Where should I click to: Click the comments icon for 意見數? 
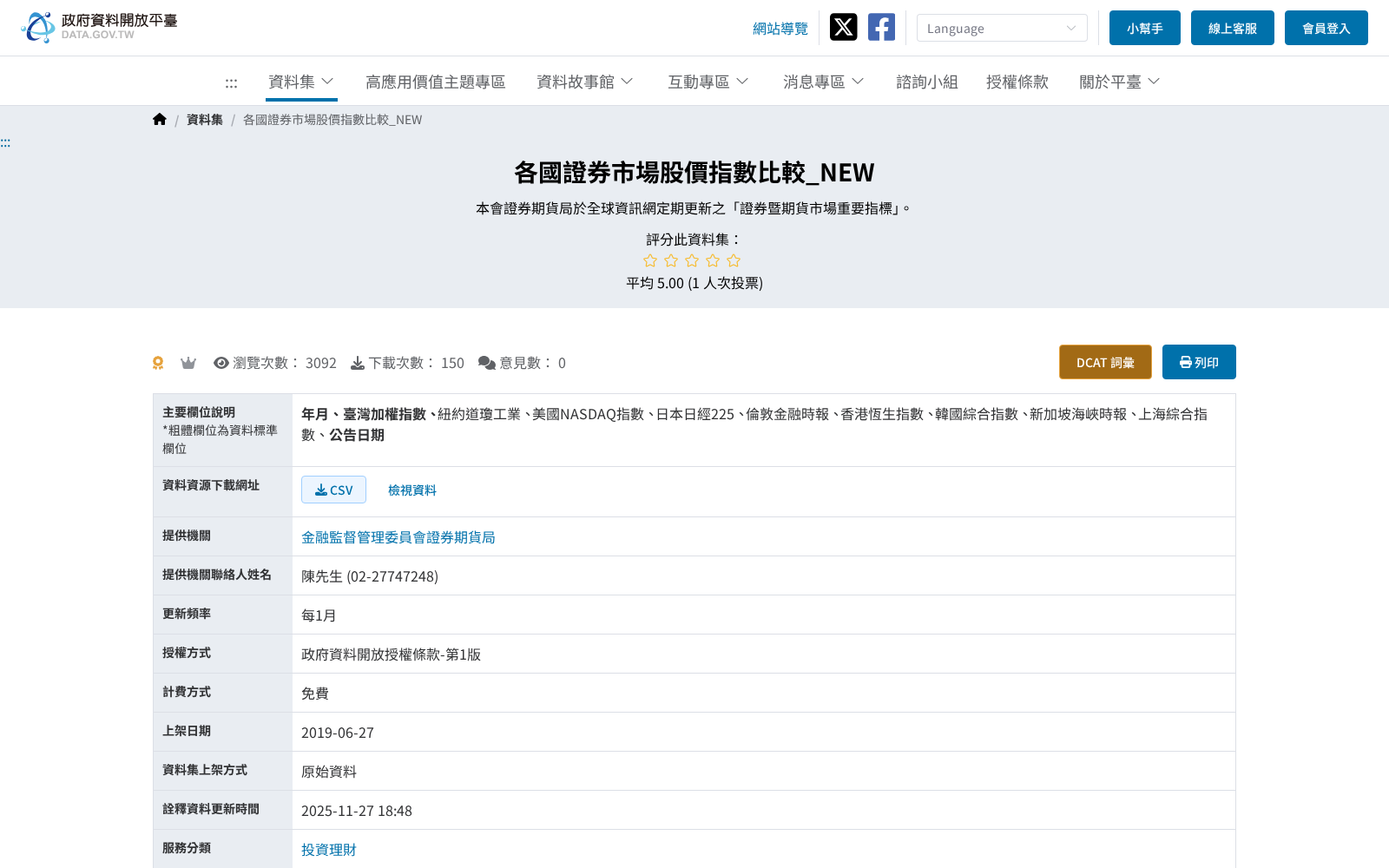[x=487, y=363]
